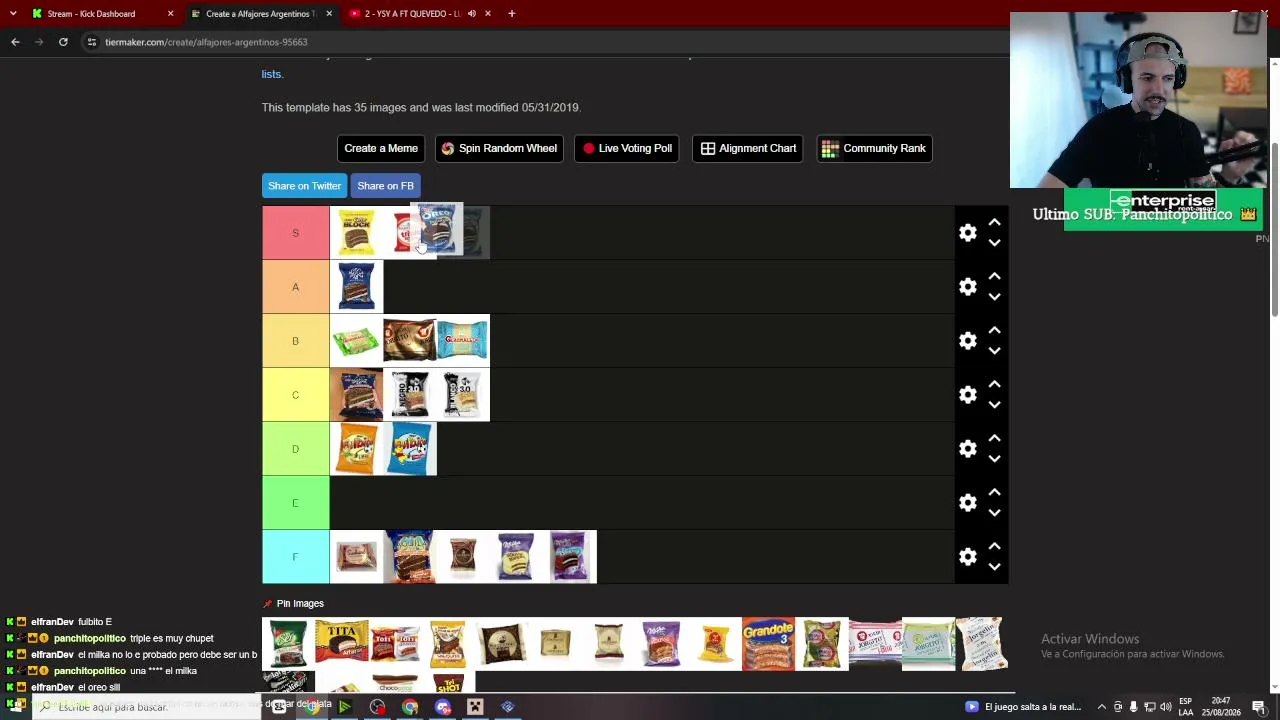This screenshot has width=1280, height=720.
Task: Move tier E row down
Action: [994, 513]
